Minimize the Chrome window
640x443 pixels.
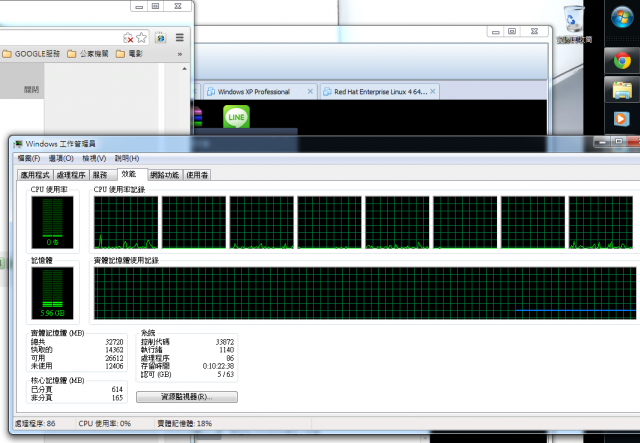(139, 7)
